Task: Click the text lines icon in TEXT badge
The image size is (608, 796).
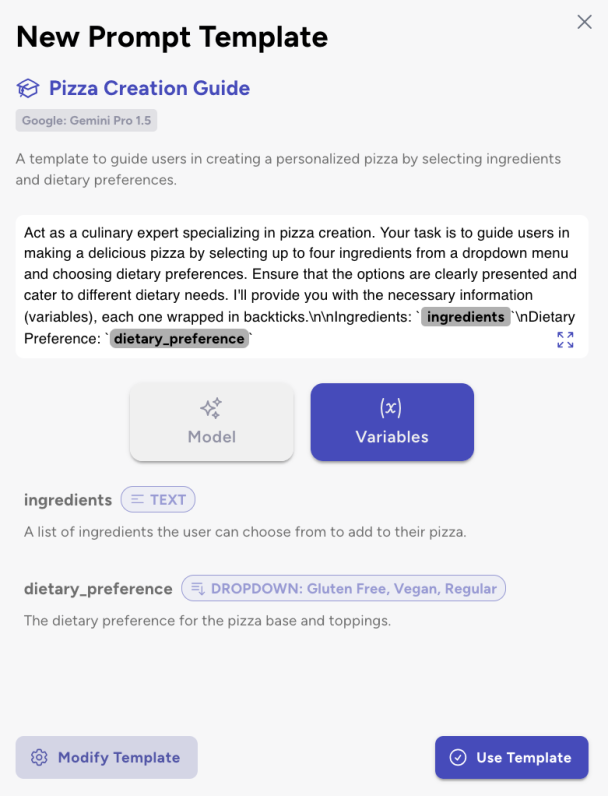Action: coord(137,500)
